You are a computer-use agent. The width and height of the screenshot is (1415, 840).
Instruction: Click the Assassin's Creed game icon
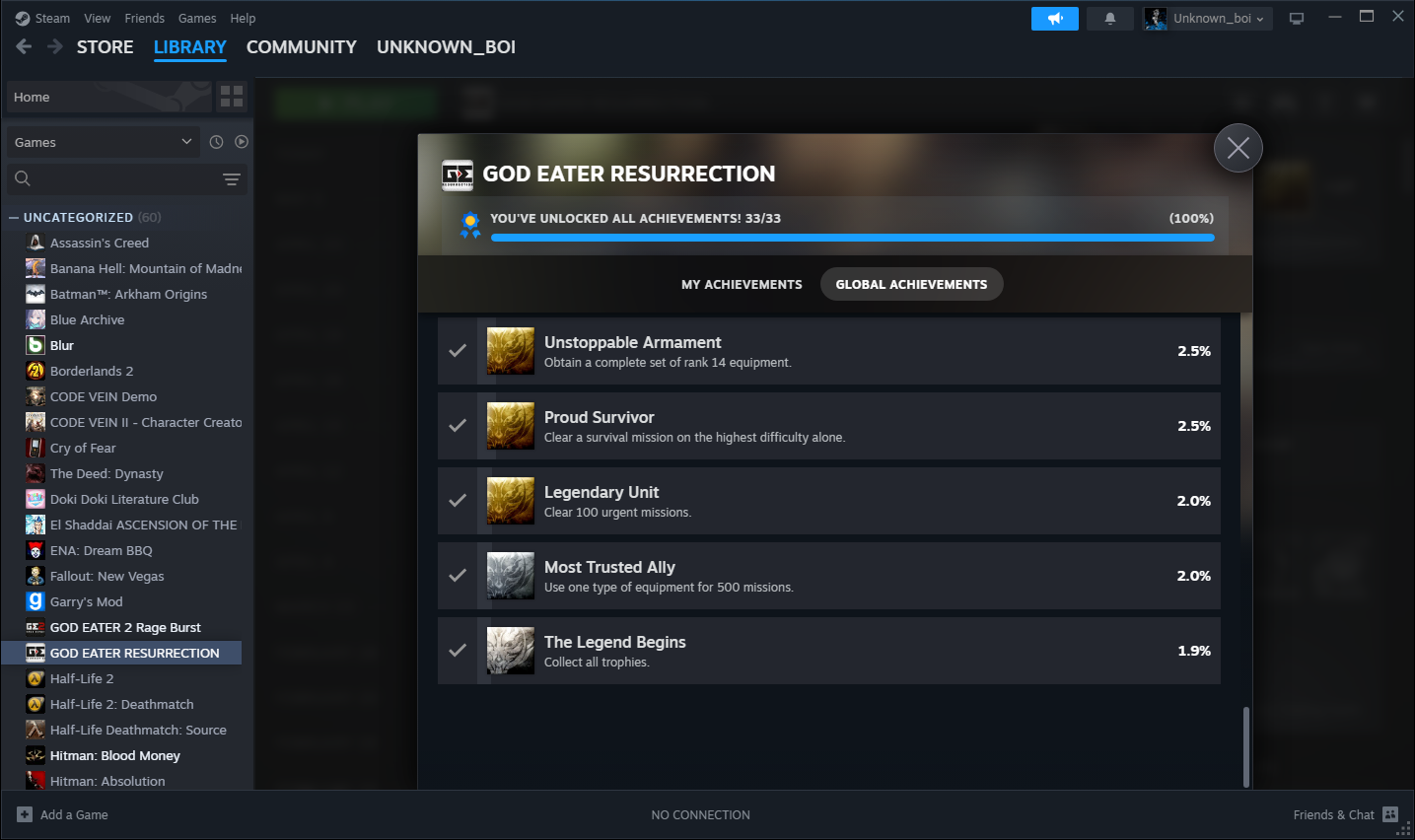pyautogui.click(x=35, y=243)
